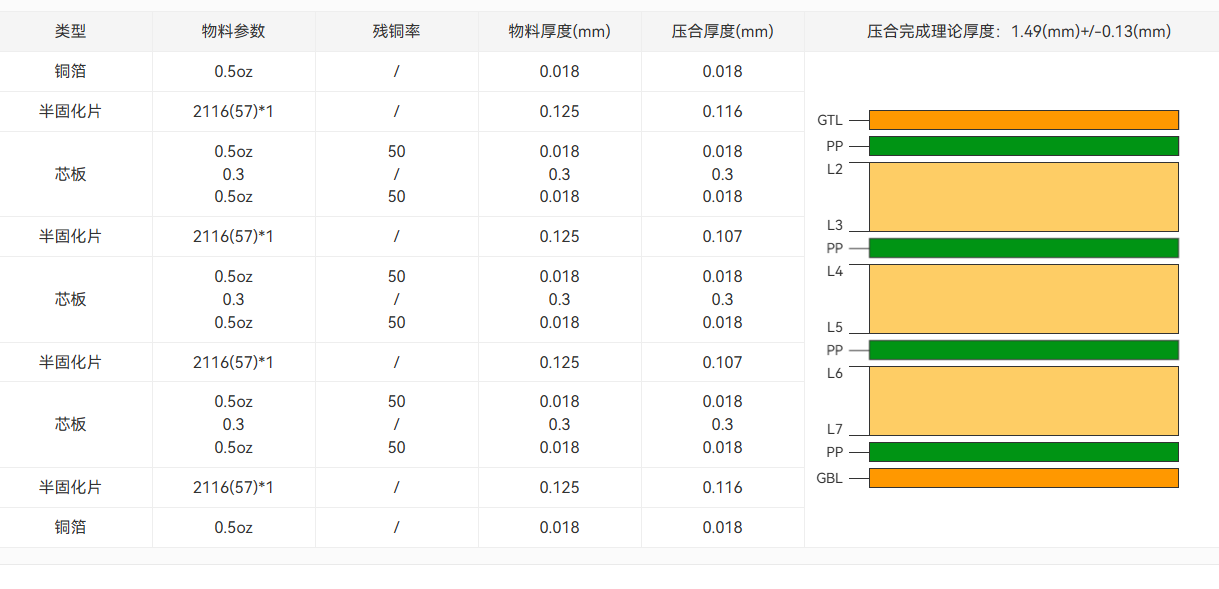Select the 残铜率 column header
This screenshot has height=589, width=1219.
[x=396, y=31]
